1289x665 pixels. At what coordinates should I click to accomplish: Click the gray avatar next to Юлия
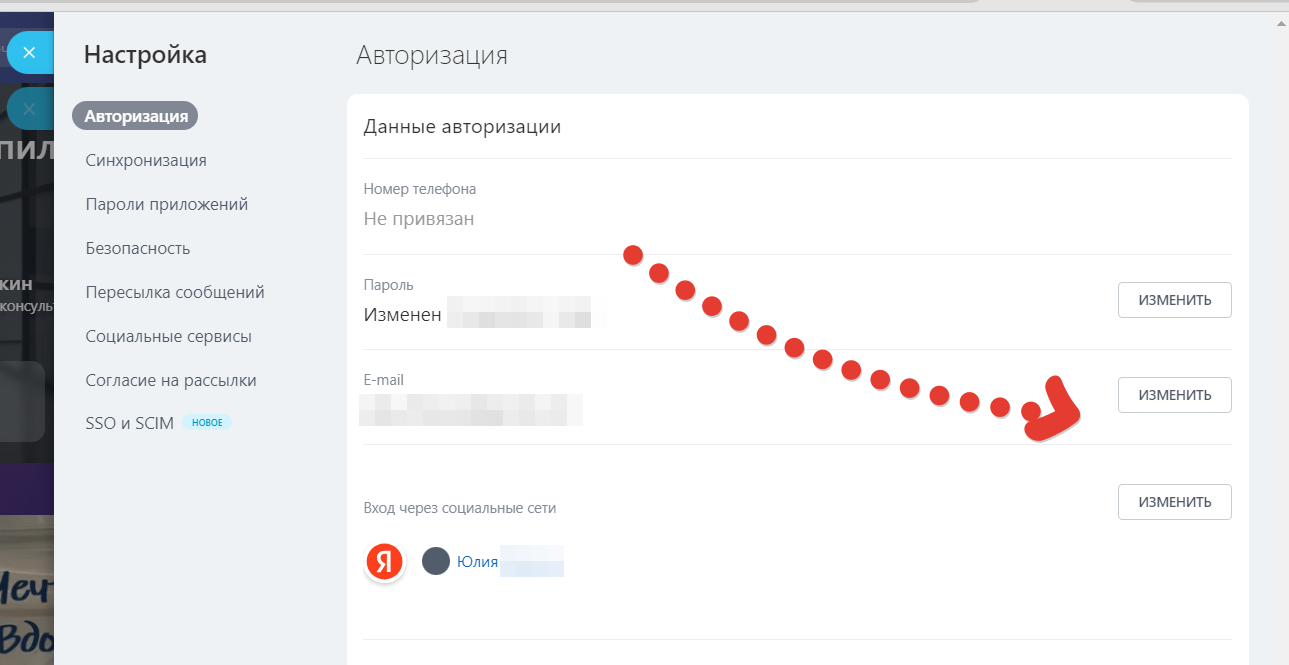click(x=436, y=561)
